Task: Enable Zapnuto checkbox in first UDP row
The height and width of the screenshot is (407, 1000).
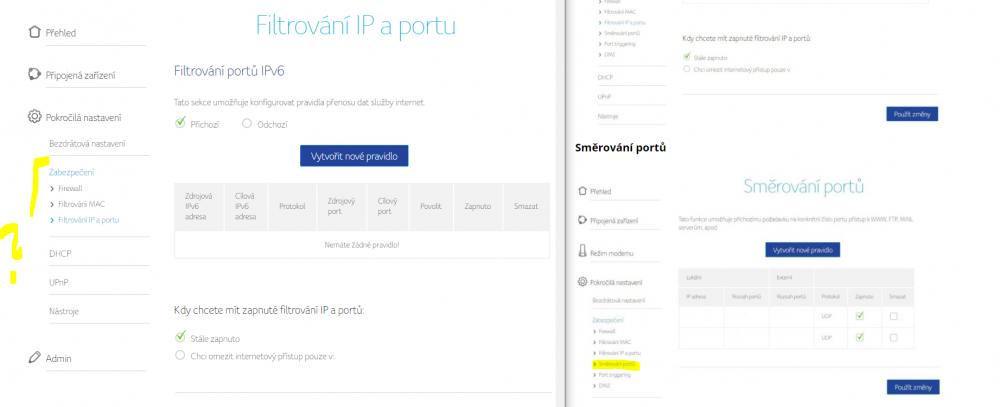Action: tap(858, 317)
